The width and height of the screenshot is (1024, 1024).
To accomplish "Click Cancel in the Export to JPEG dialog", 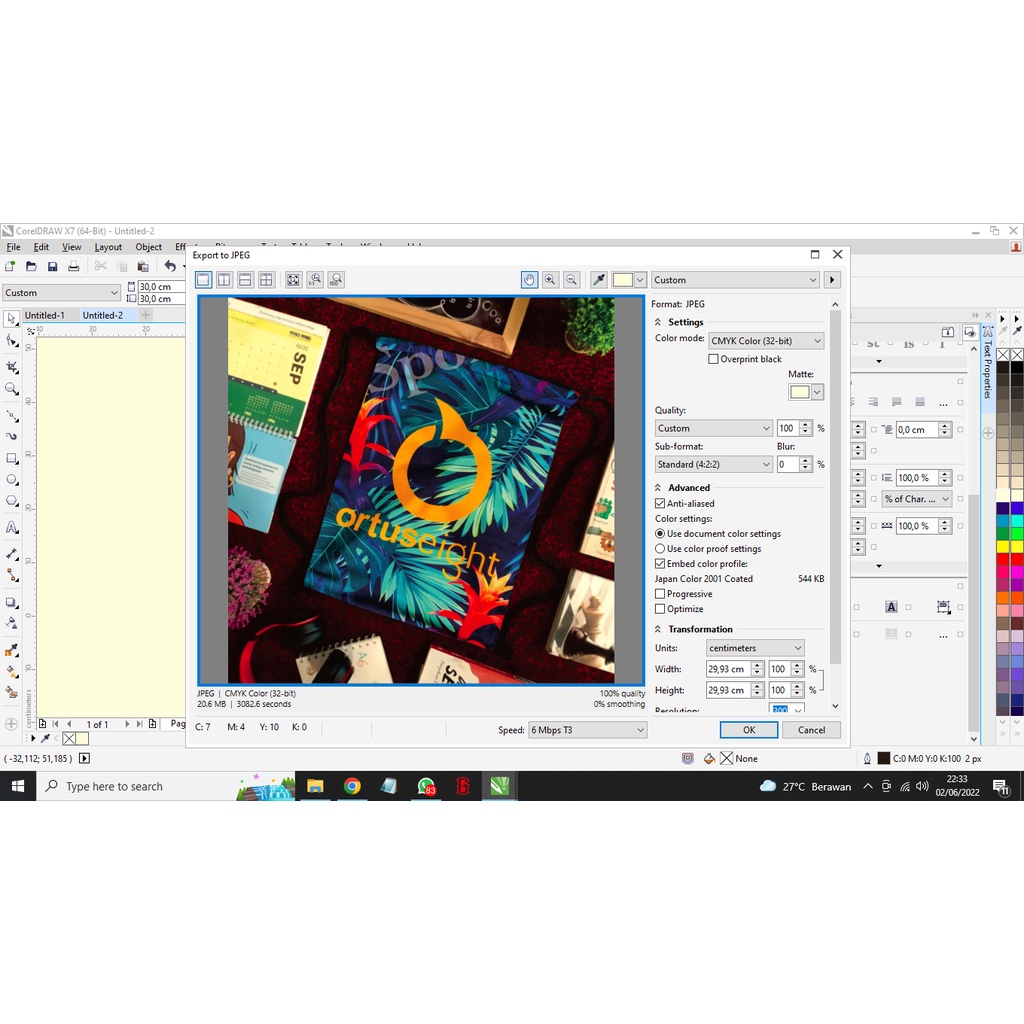I will pyautogui.click(x=811, y=730).
